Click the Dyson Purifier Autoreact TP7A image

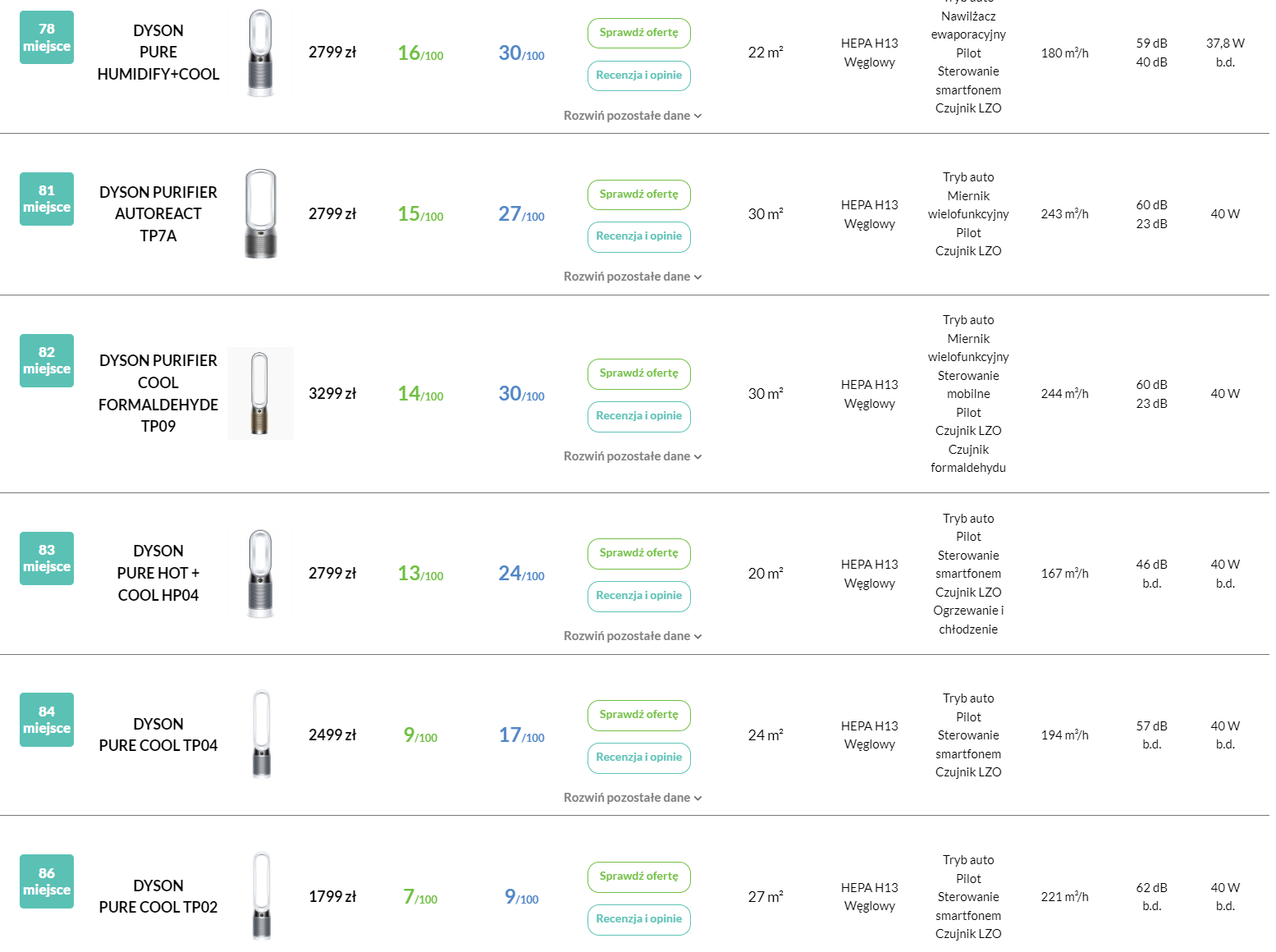click(x=260, y=213)
